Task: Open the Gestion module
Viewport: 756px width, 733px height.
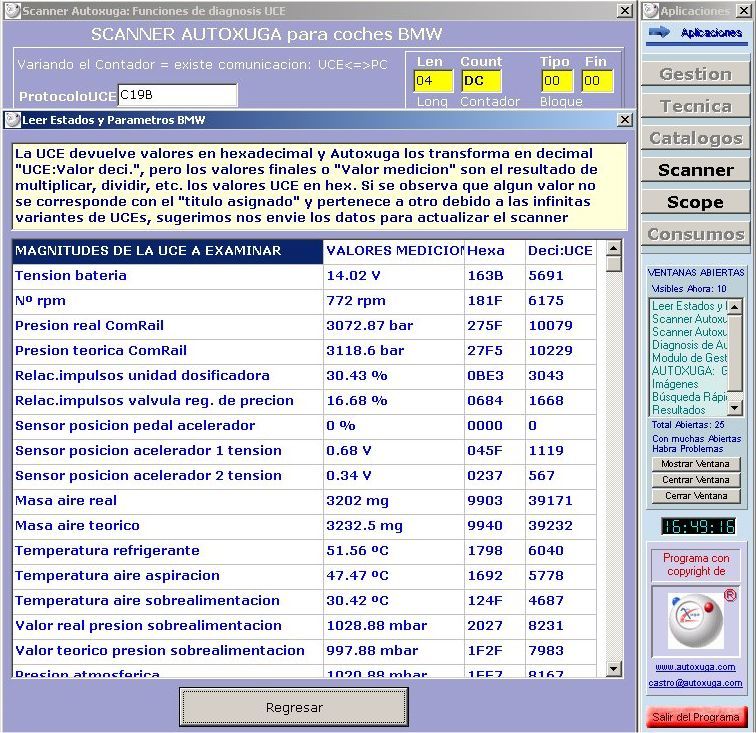Action: (695, 74)
